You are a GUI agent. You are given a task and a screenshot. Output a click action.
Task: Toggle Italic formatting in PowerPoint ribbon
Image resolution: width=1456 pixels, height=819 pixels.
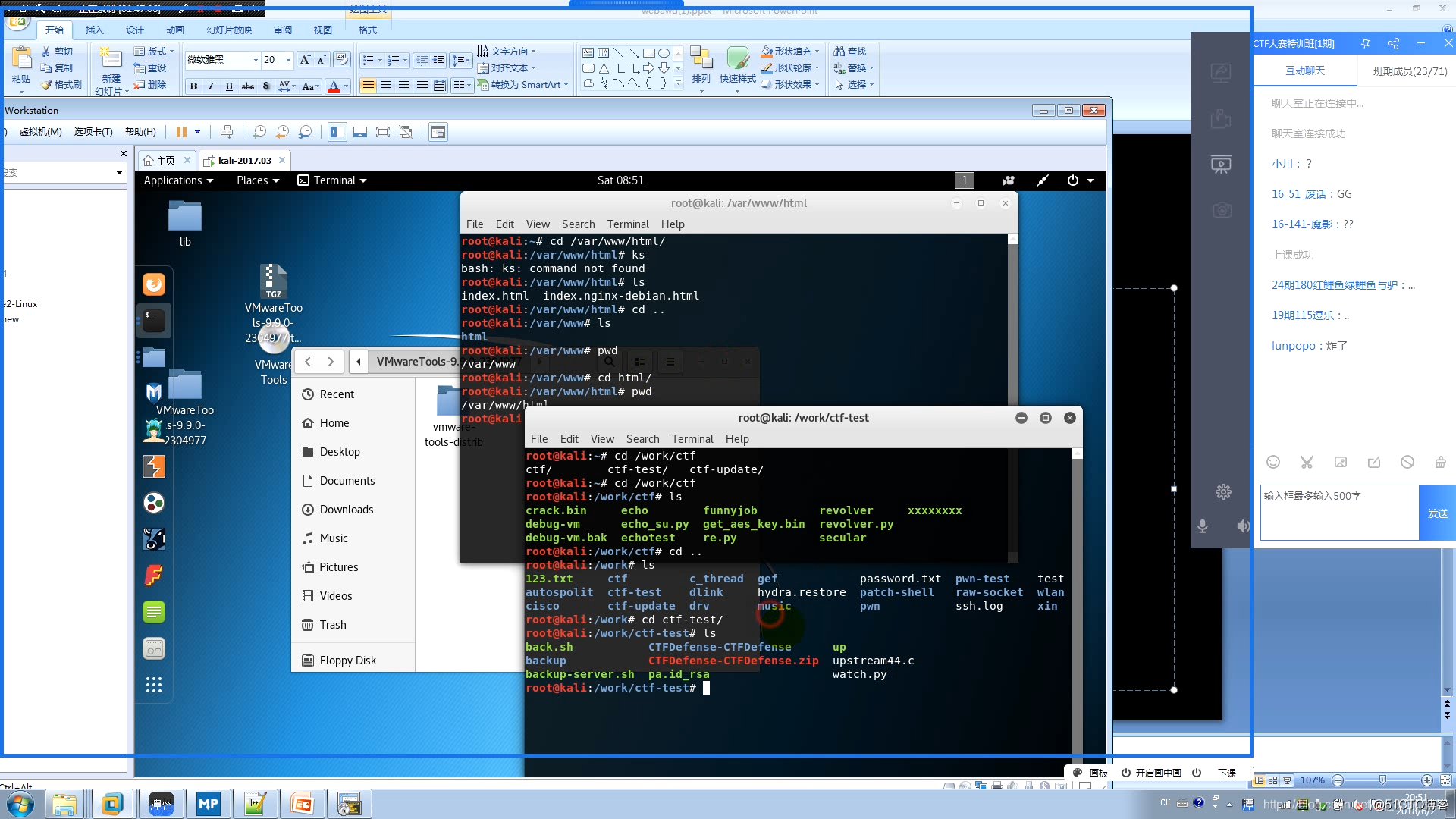212,86
